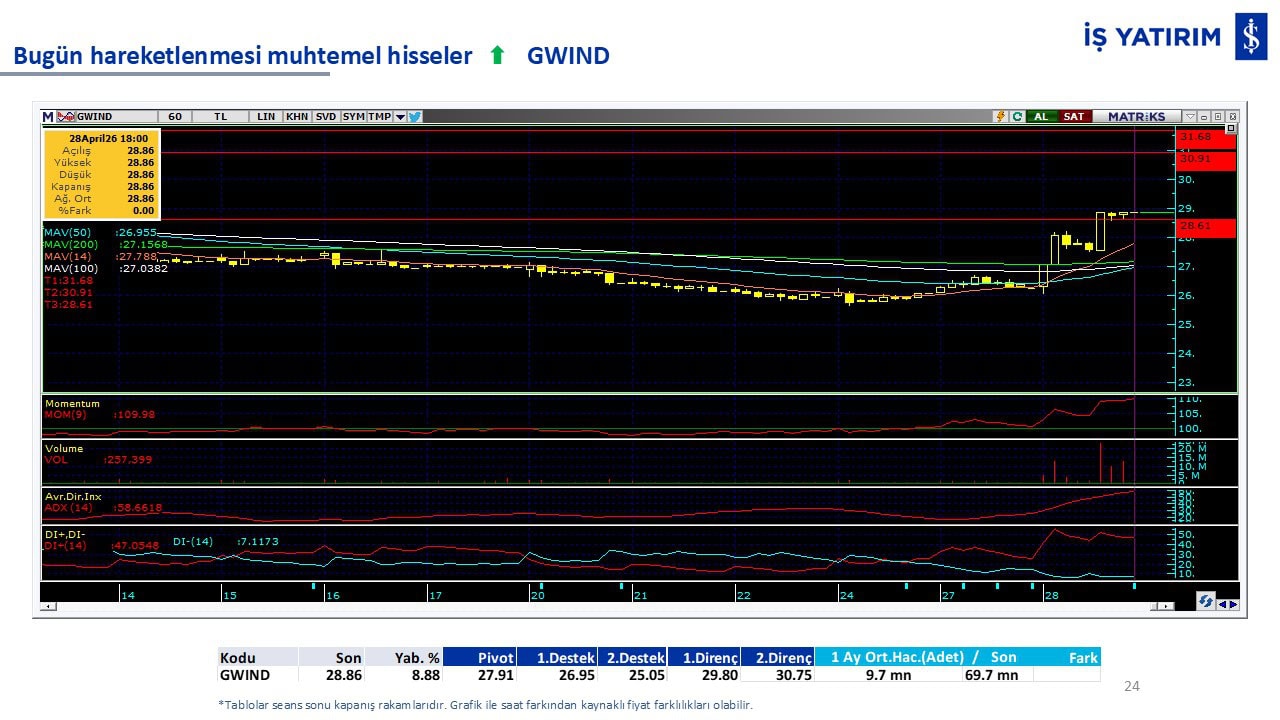
Task: Click the Twitter bird icon
Action: point(415,117)
